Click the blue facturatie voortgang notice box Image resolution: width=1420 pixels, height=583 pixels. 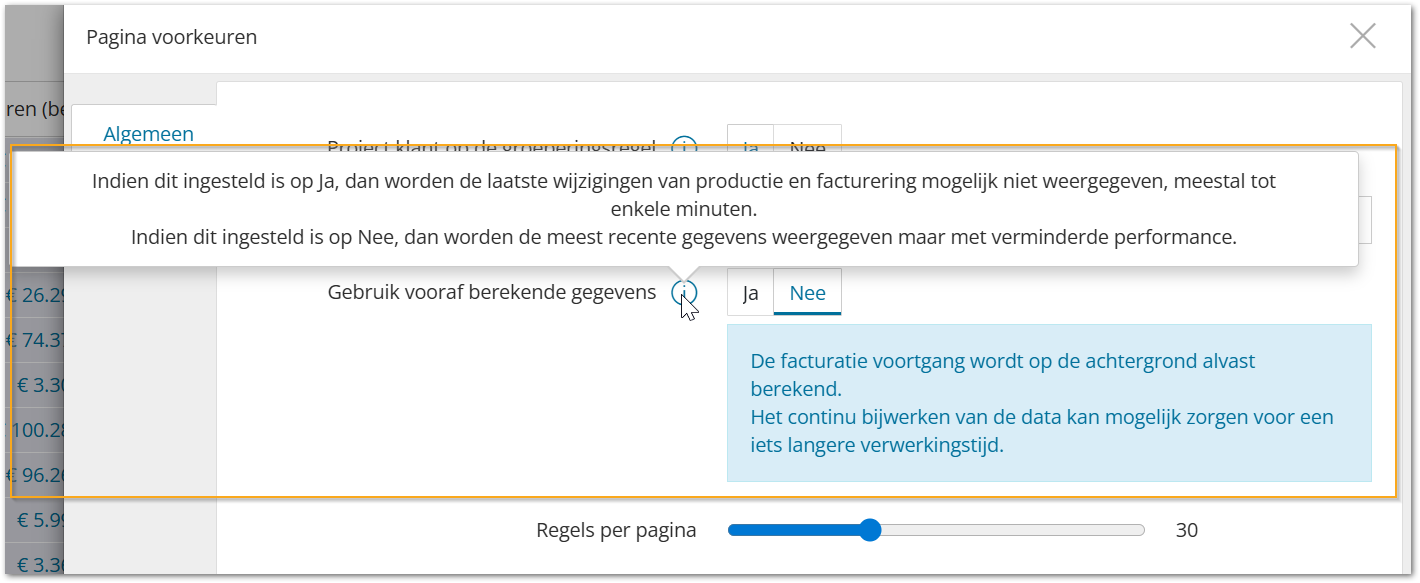tap(1049, 402)
